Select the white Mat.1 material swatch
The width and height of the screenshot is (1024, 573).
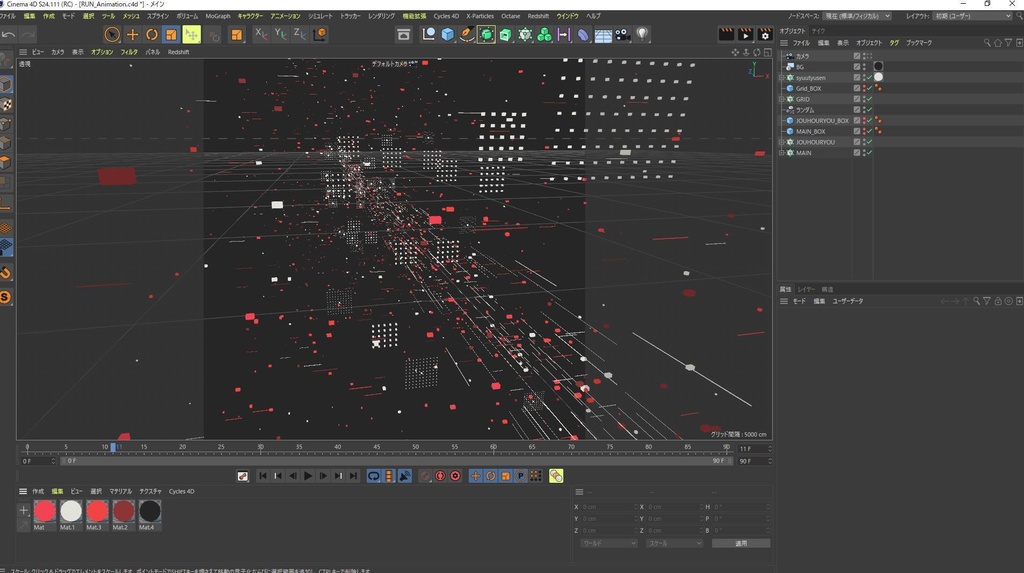click(71, 512)
